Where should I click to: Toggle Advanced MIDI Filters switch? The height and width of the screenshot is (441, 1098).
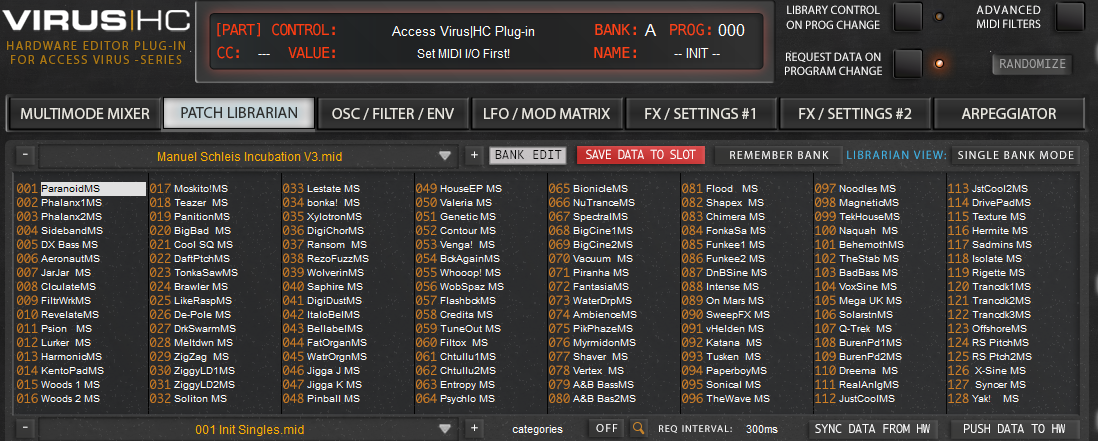coord(1070,17)
